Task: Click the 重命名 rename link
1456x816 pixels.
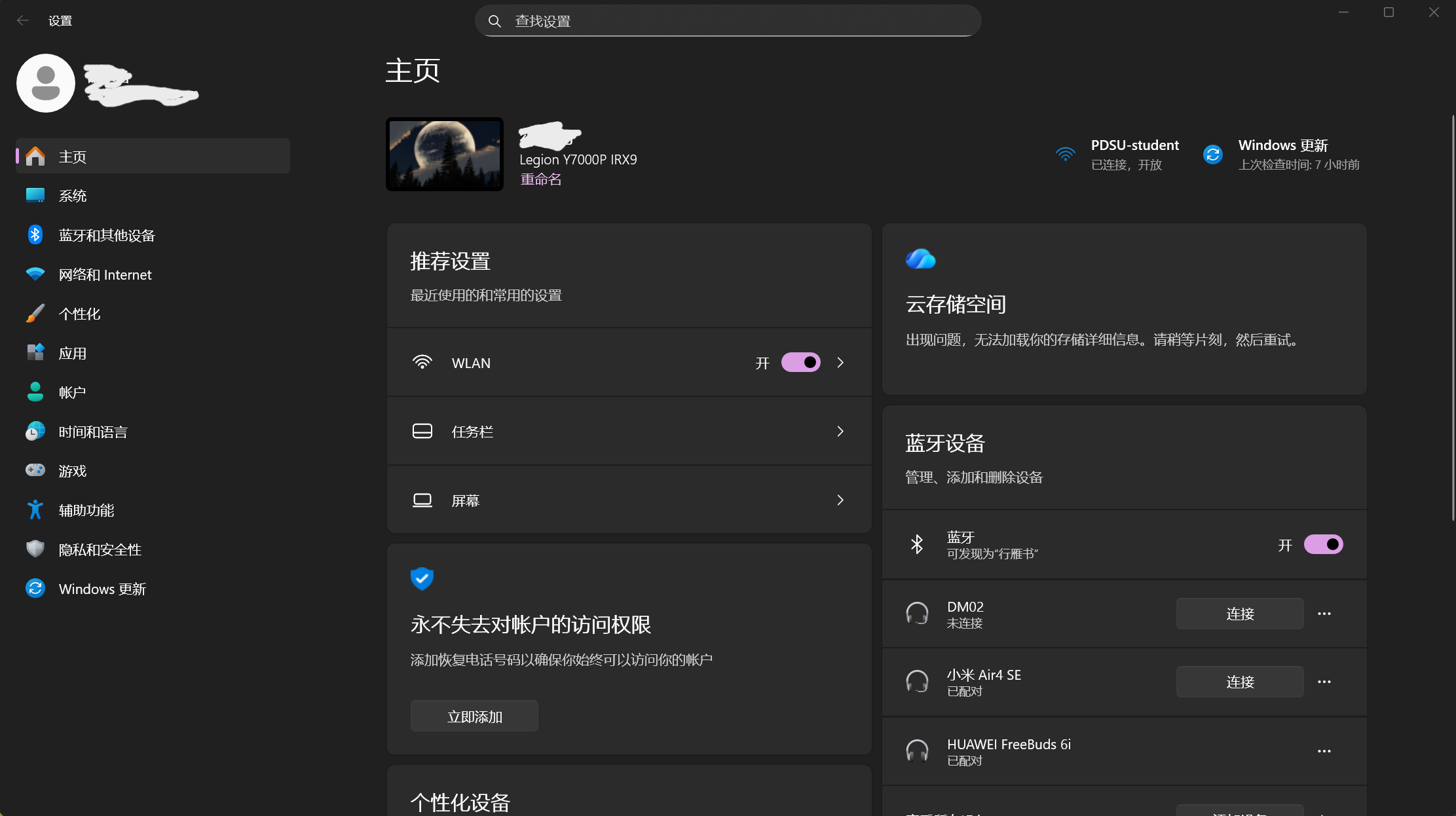Action: (540, 179)
